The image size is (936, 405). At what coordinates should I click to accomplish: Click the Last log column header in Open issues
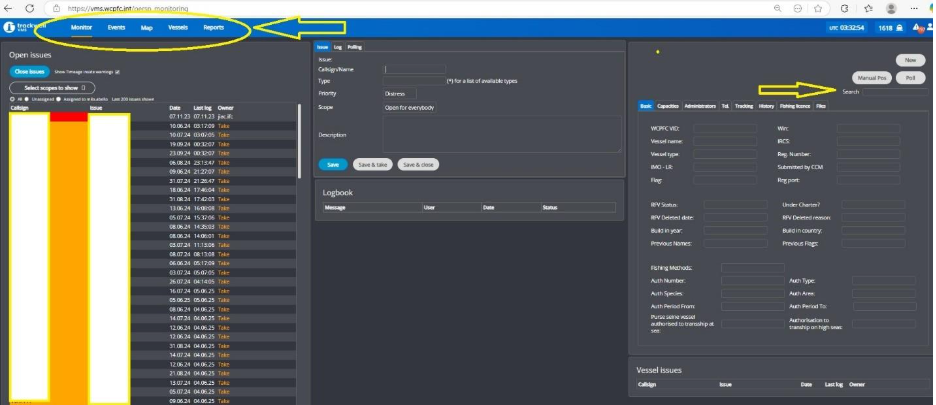tap(203, 108)
